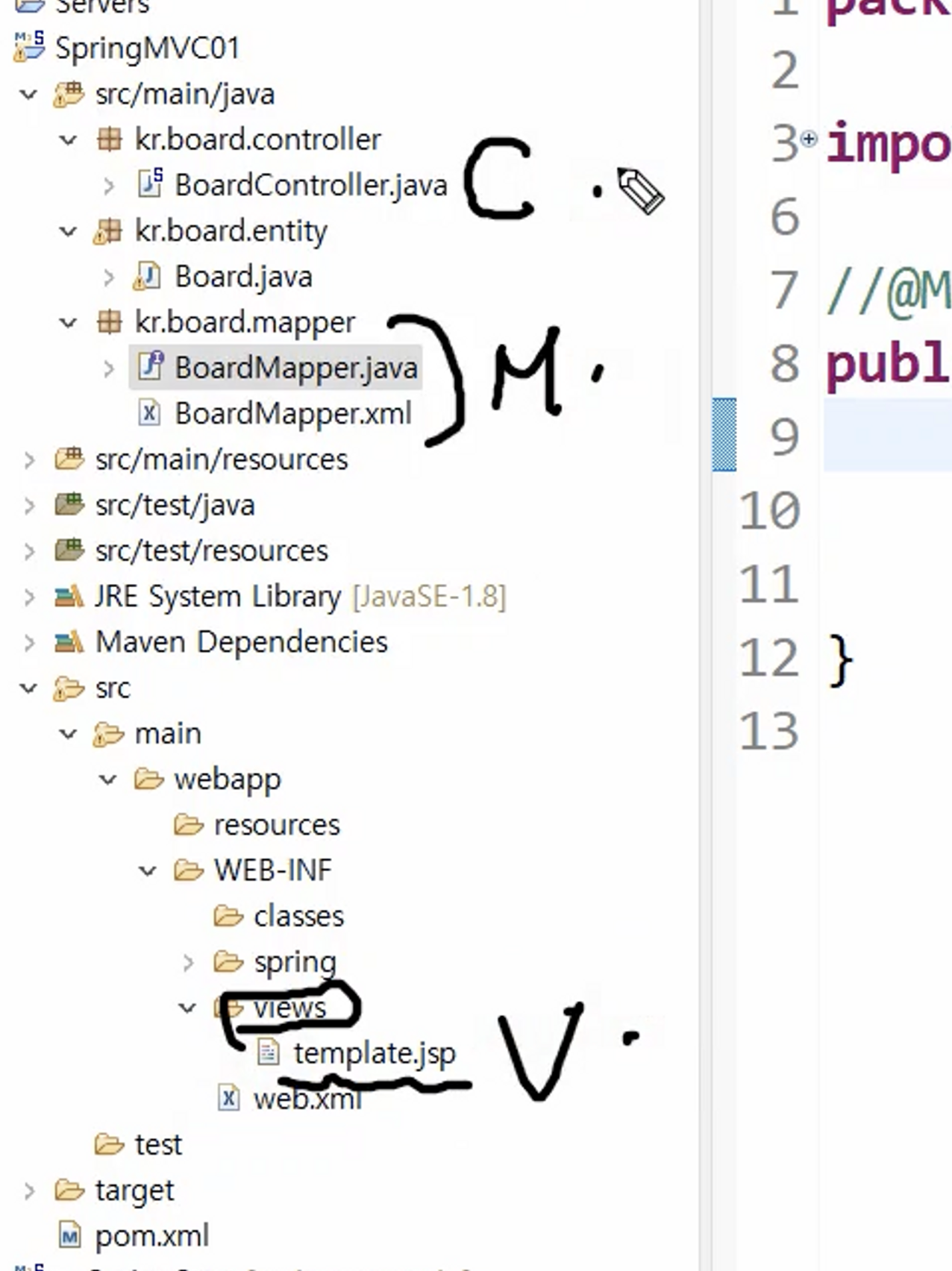Select the web.xml label
952x1271 pixels.
tap(307, 1099)
